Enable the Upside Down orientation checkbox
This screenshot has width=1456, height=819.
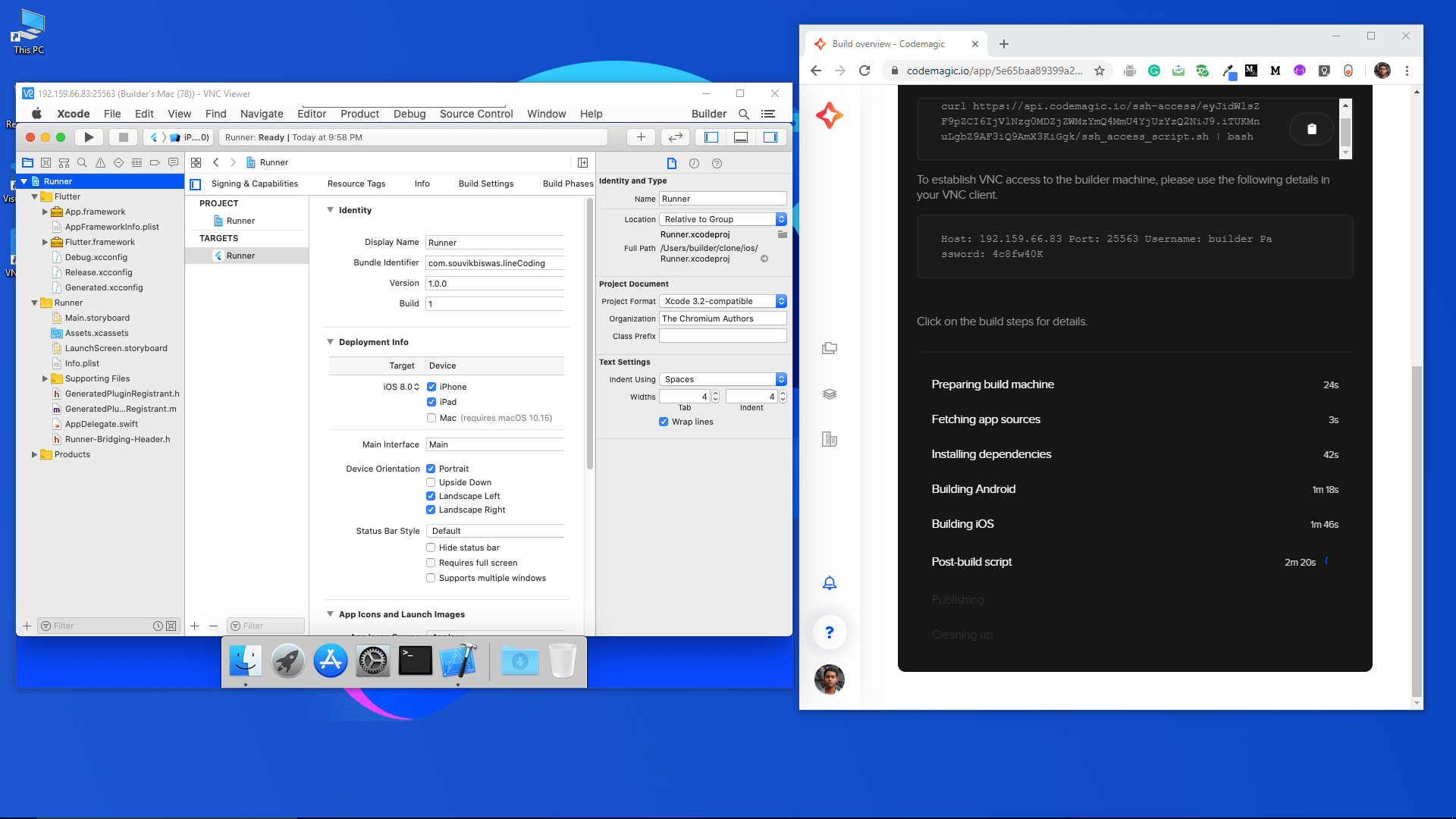[431, 482]
